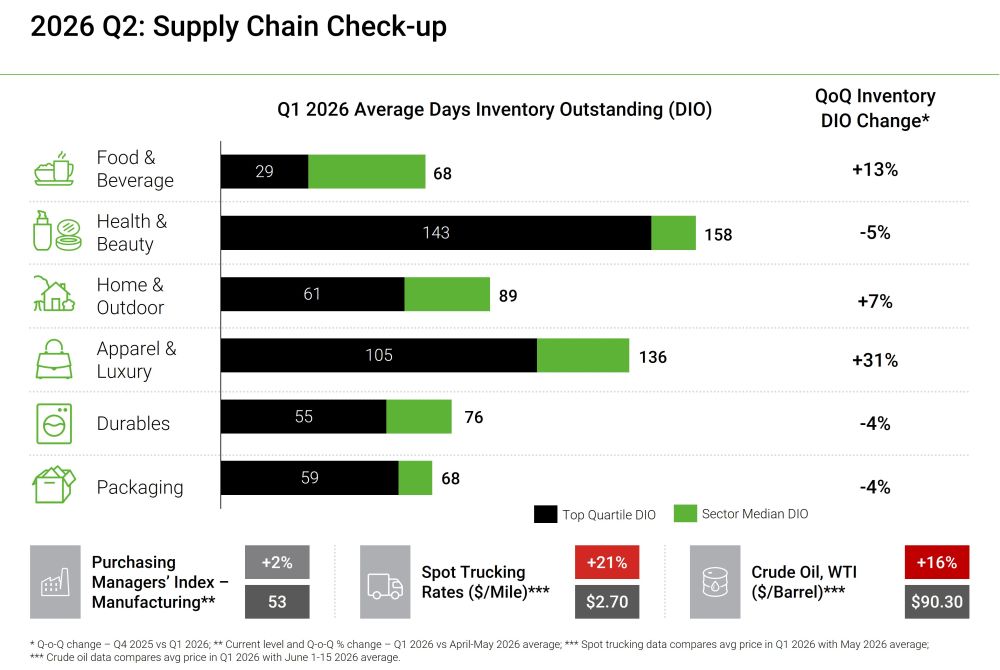Click the red +16% crude oil change box
Image resolution: width=1000 pixels, height=670 pixels.
point(937,562)
